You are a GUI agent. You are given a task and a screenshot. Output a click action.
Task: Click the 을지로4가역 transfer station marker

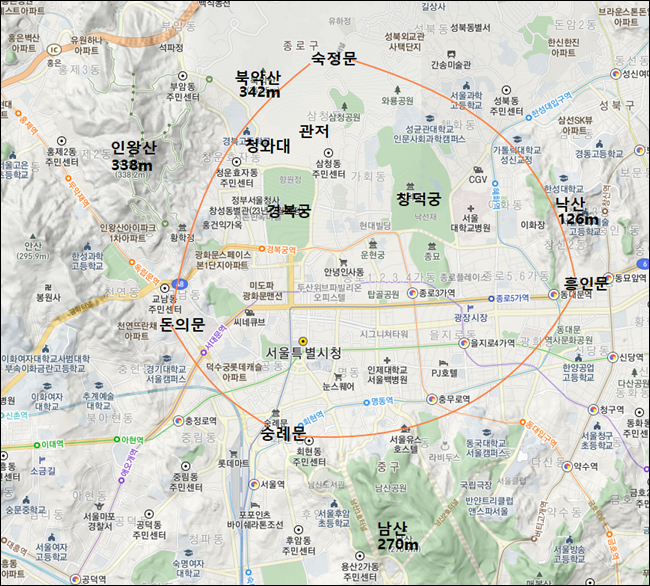pyautogui.click(x=464, y=343)
